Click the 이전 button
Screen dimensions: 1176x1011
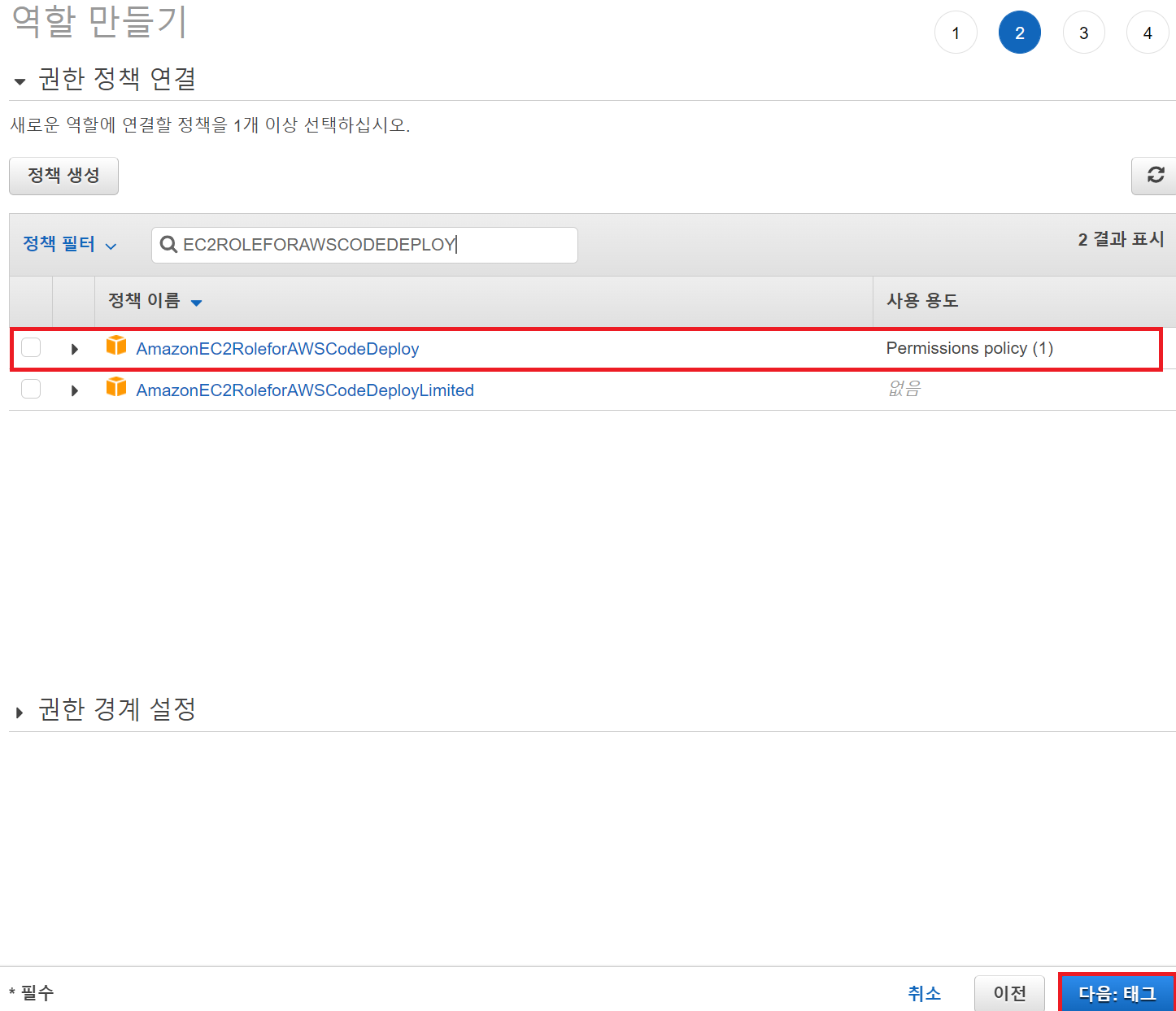pyautogui.click(x=1009, y=993)
